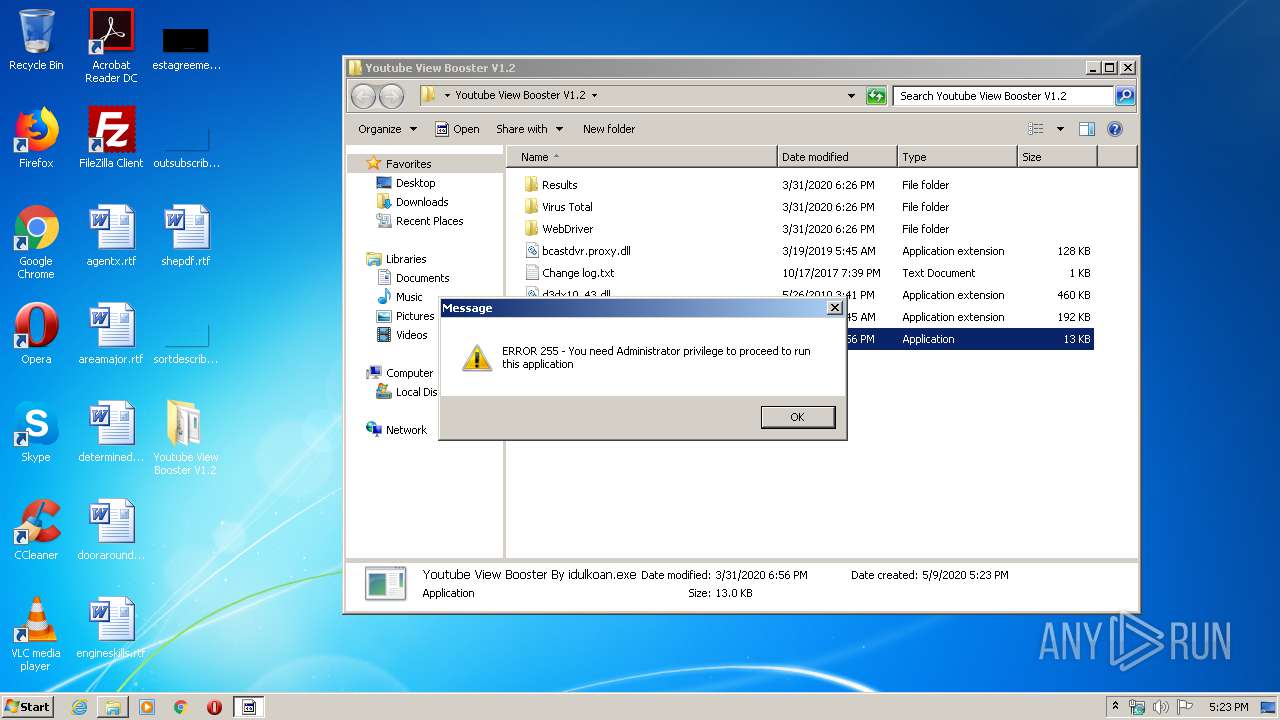Show the preview pane icon
Image resolution: width=1280 pixels, height=720 pixels.
1087,129
